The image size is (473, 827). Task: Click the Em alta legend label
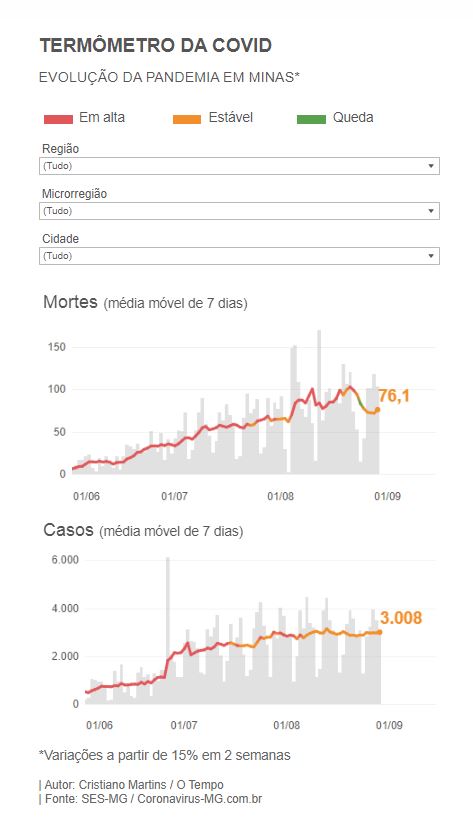(102, 117)
